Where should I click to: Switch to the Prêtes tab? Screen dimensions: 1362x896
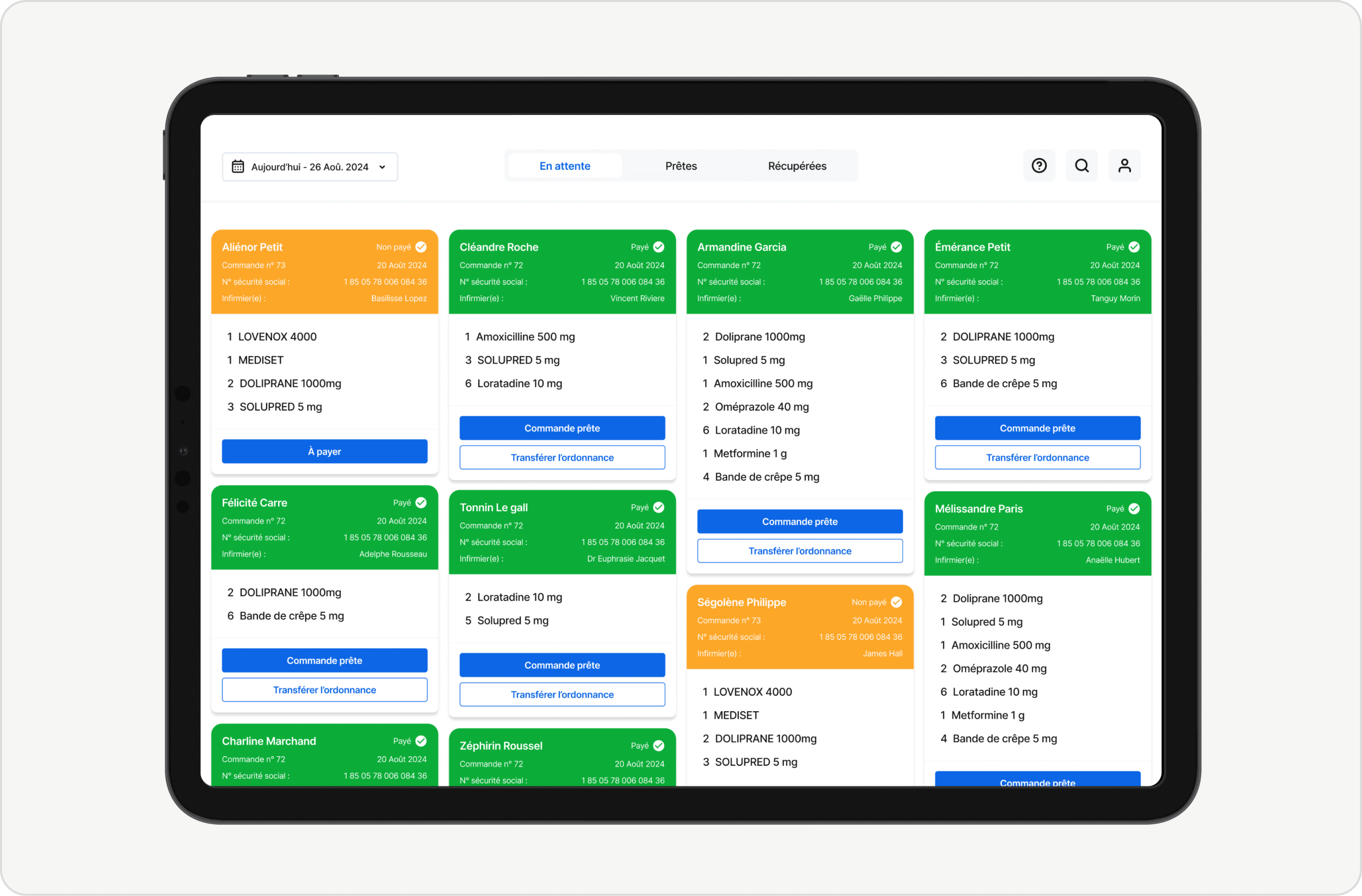click(681, 166)
